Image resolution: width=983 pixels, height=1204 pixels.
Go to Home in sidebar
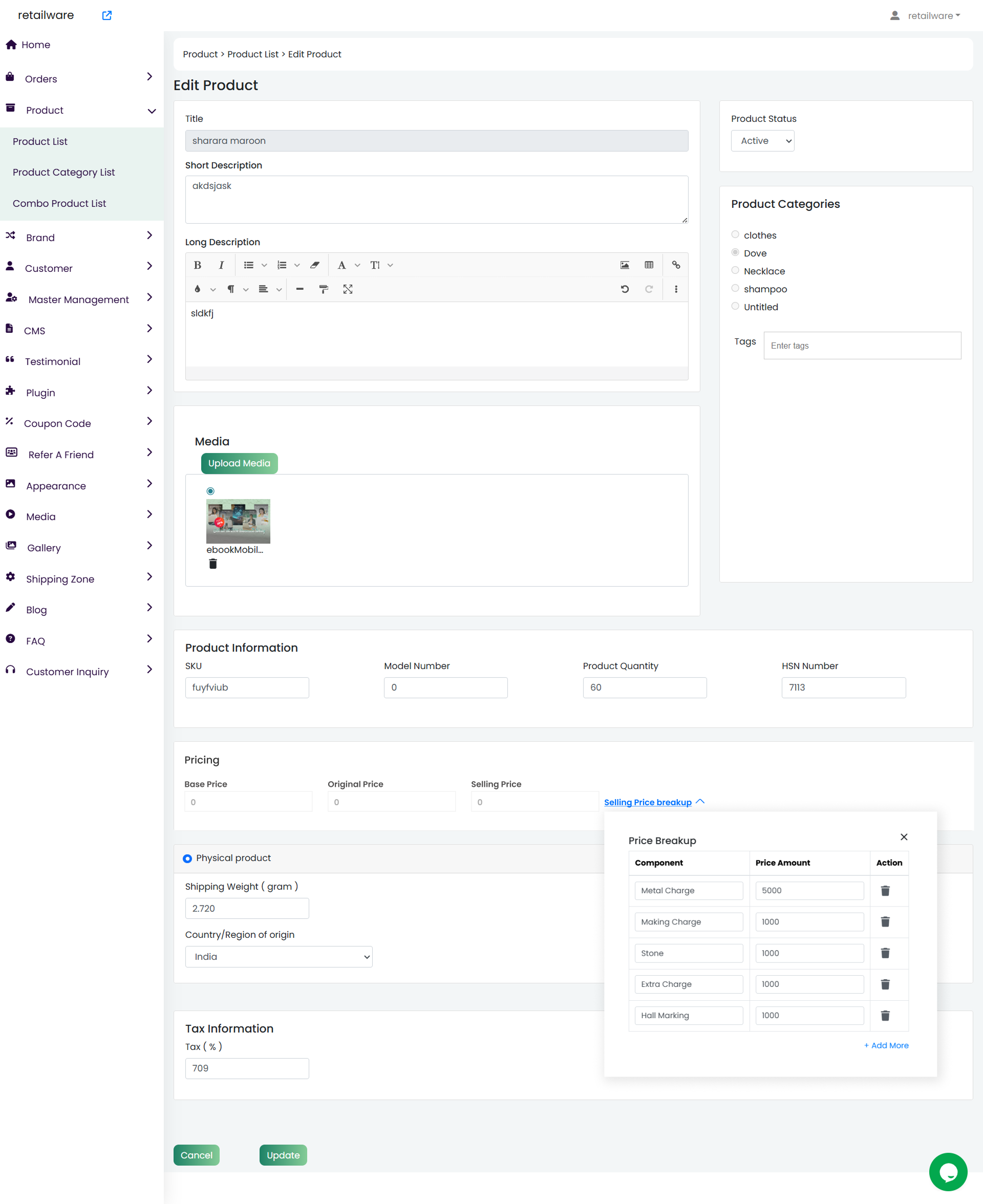coord(36,45)
